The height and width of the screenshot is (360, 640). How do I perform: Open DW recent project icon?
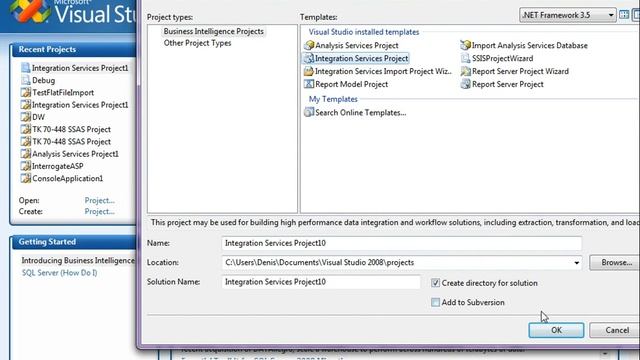click(26, 117)
